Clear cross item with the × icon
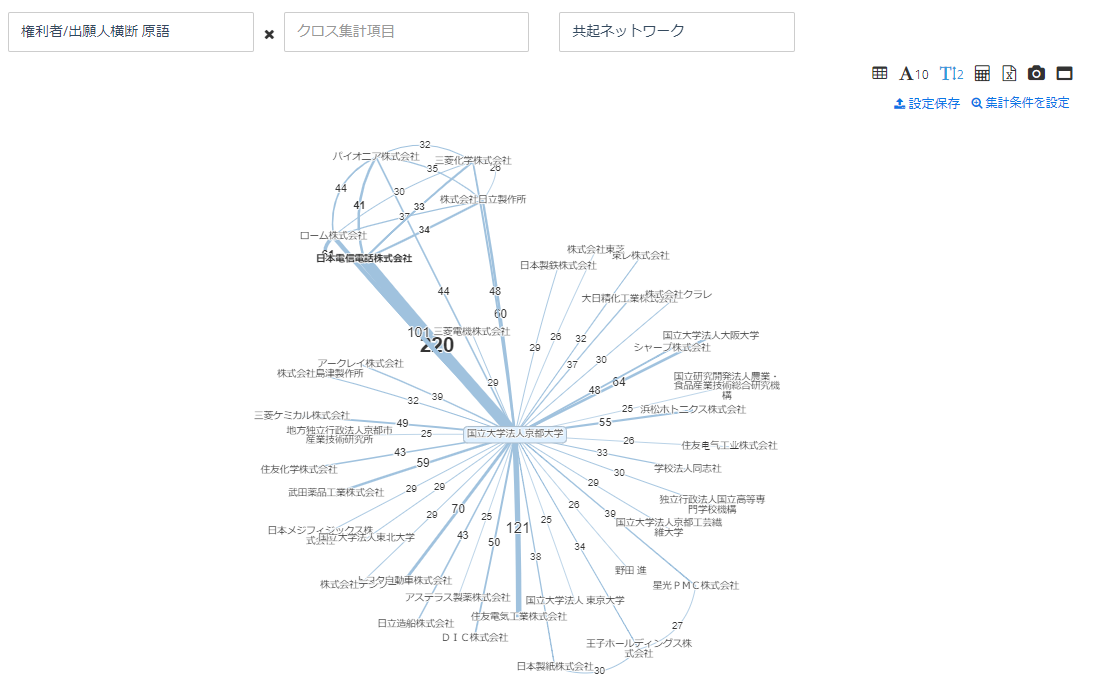The height and width of the screenshot is (695, 1098). click(x=269, y=34)
